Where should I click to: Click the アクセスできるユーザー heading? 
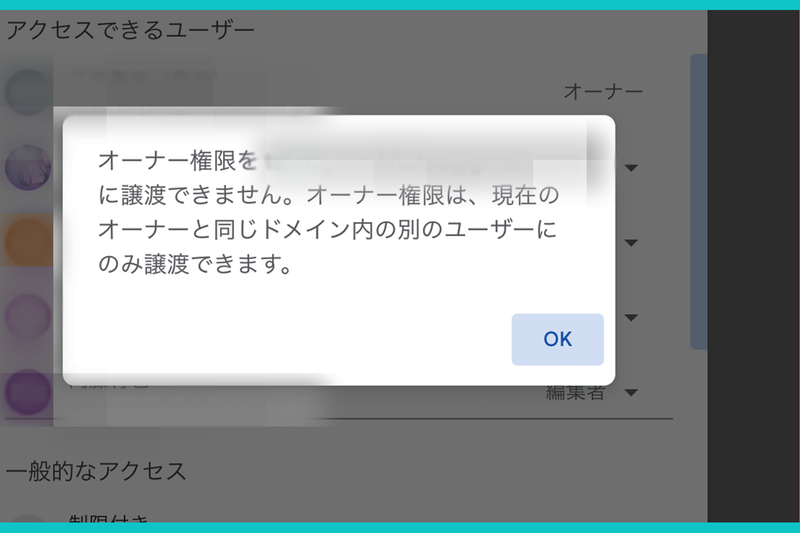pyautogui.click(x=130, y=30)
